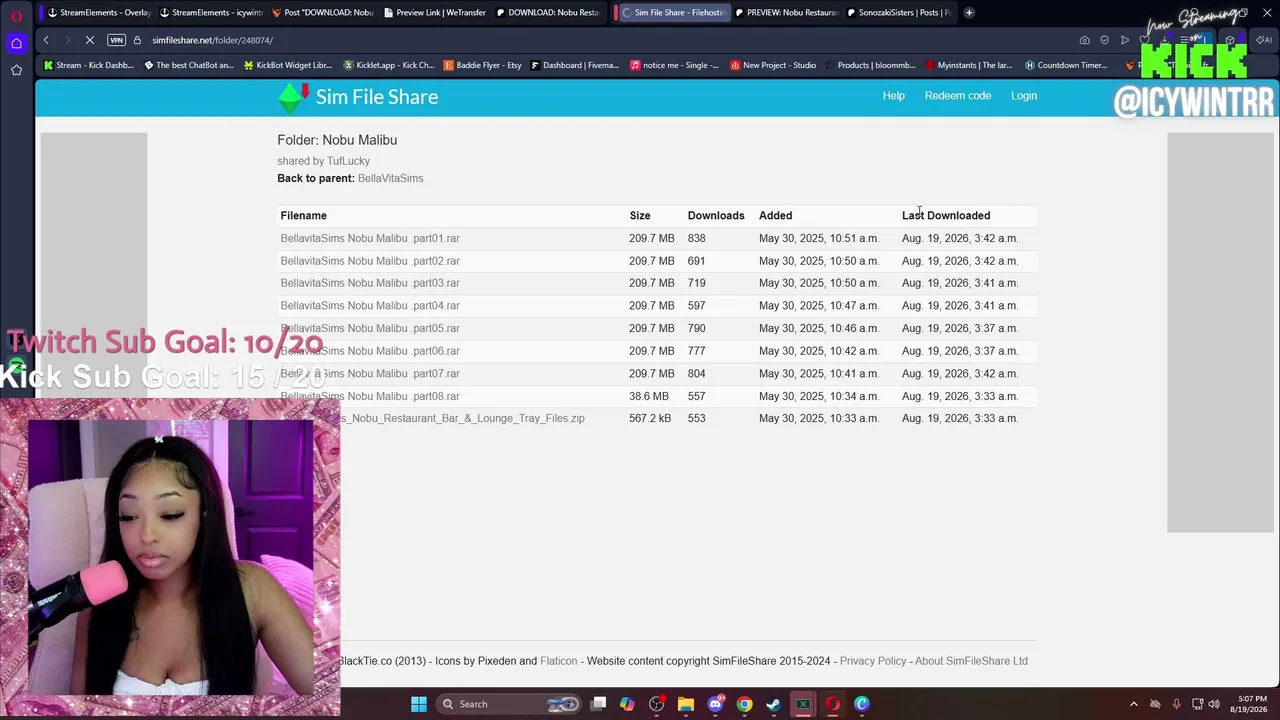Viewport: 1280px width, 720px height.
Task: Open the New Project - Studio bookmark
Action: 773,66
